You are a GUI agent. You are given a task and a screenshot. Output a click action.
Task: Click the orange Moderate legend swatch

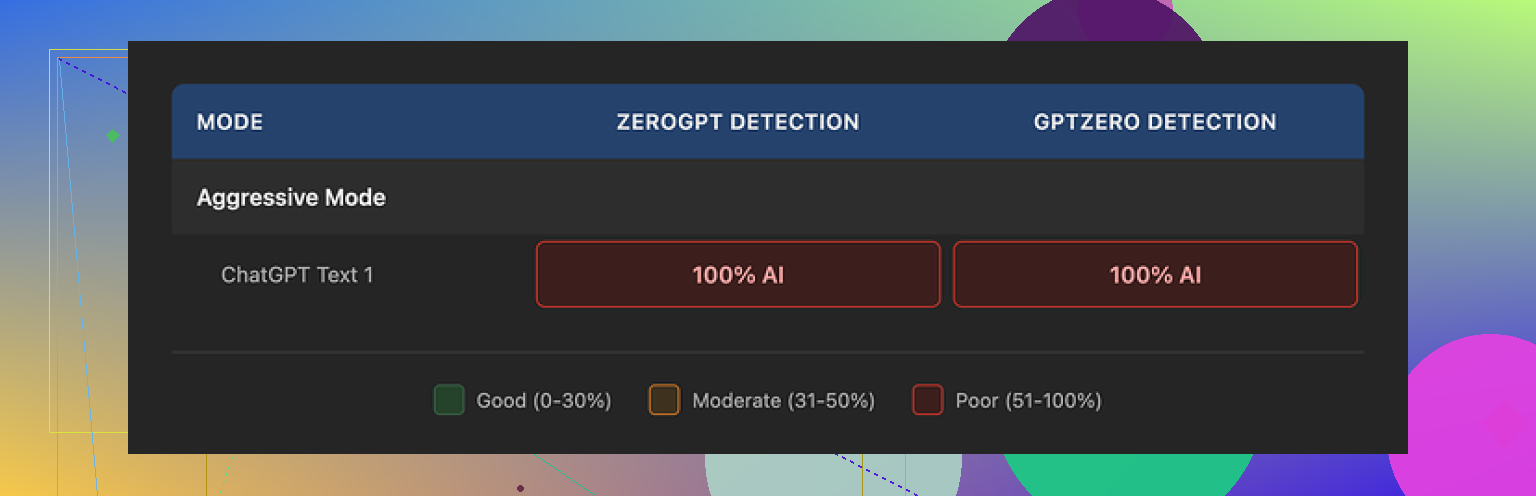pos(664,400)
